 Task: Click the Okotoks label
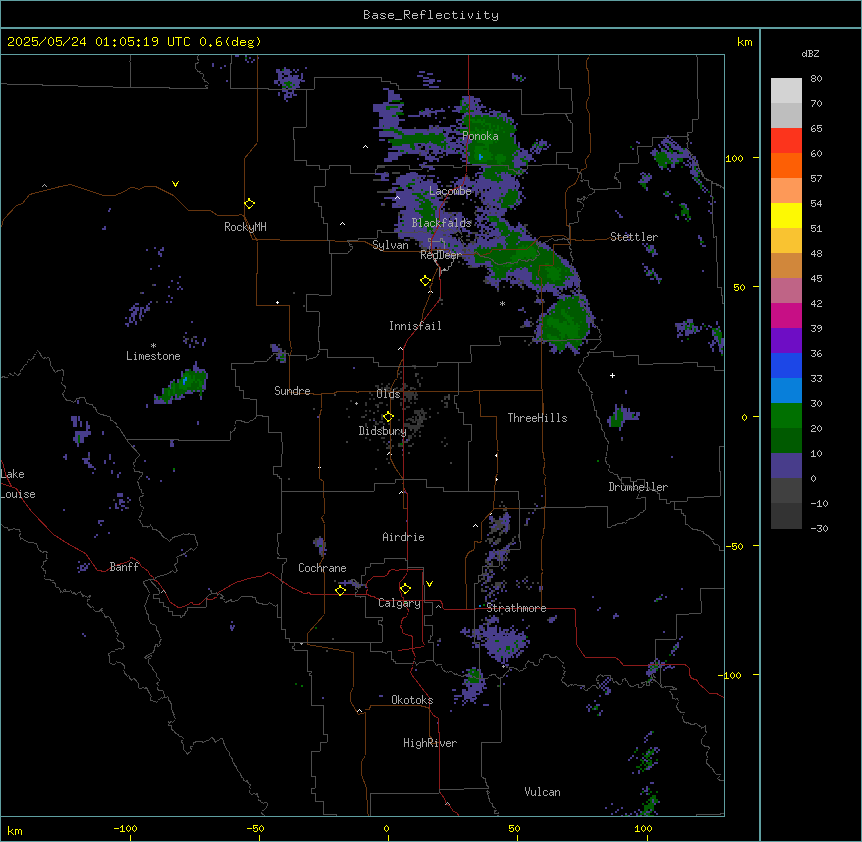412,700
